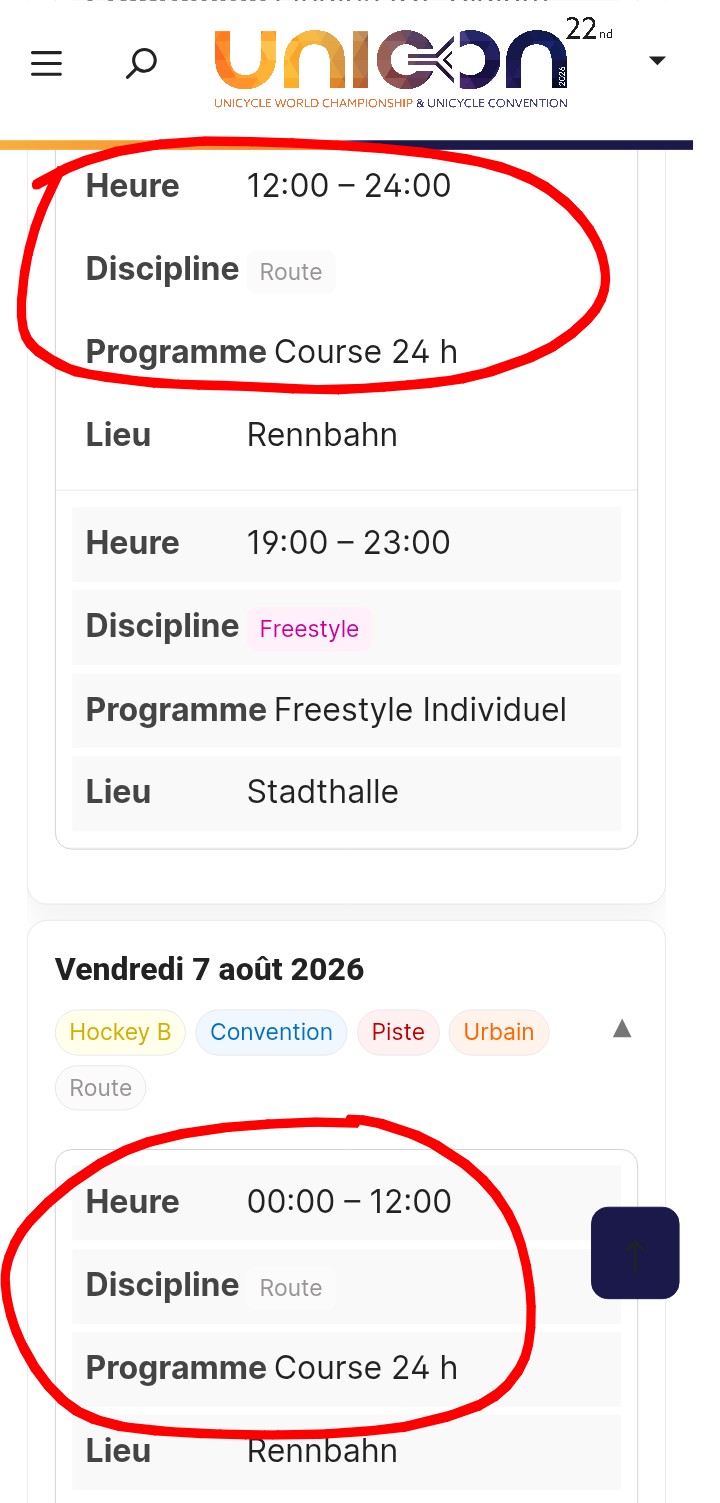Screen dimensions: 720x1503
Task: Click the Rennbahn venue under 12:00 – 24:00
Action: tap(322, 435)
